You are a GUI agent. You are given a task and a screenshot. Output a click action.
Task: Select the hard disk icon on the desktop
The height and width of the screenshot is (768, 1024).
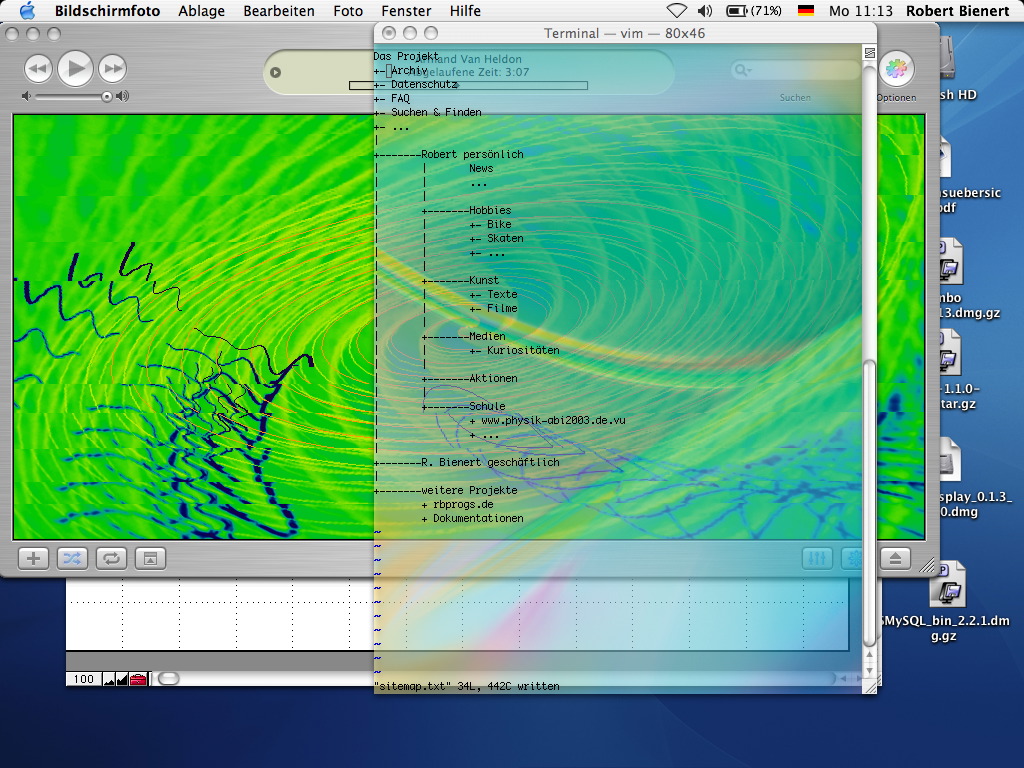[x=948, y=57]
